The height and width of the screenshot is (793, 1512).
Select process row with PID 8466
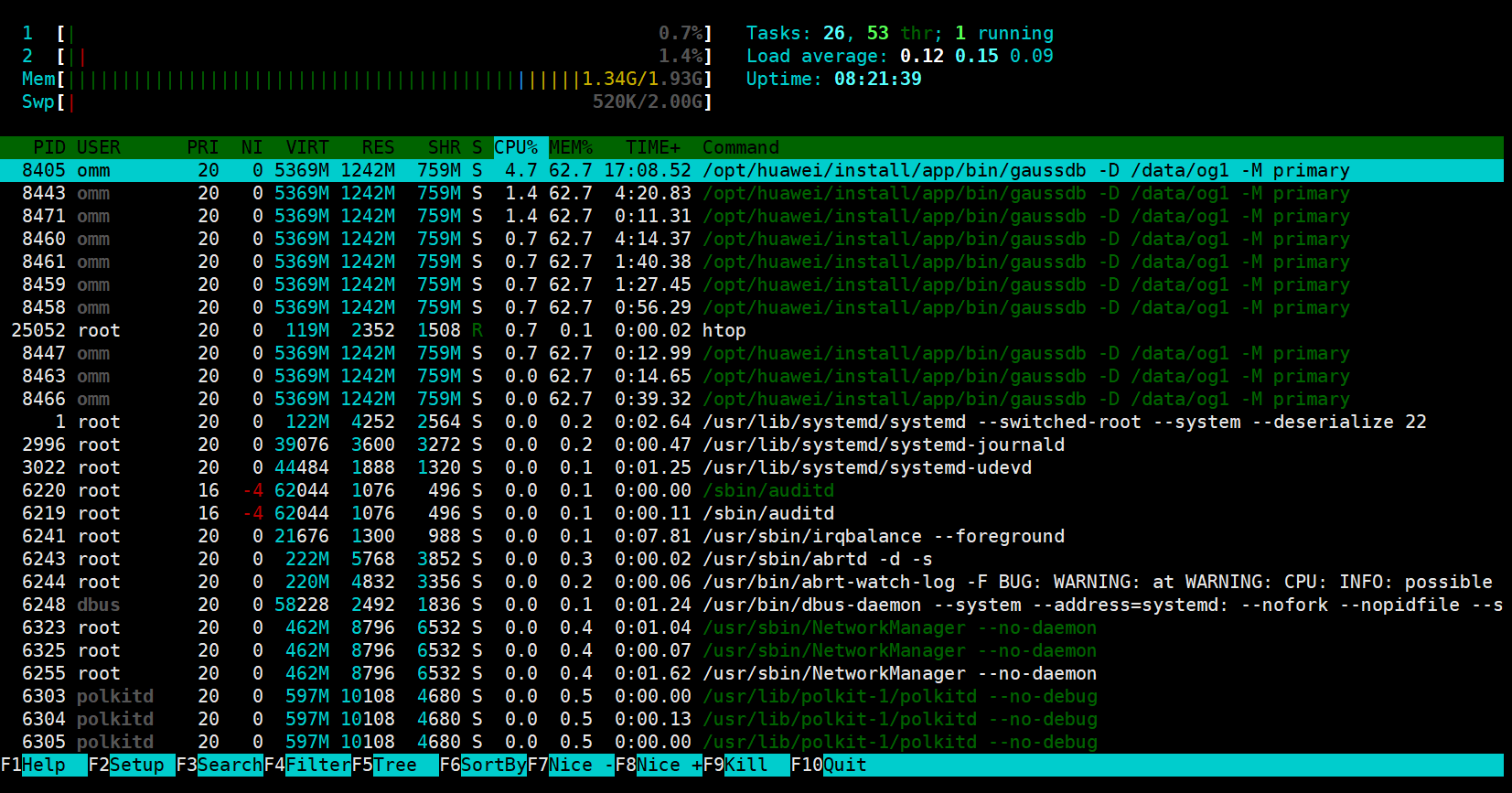point(752,399)
